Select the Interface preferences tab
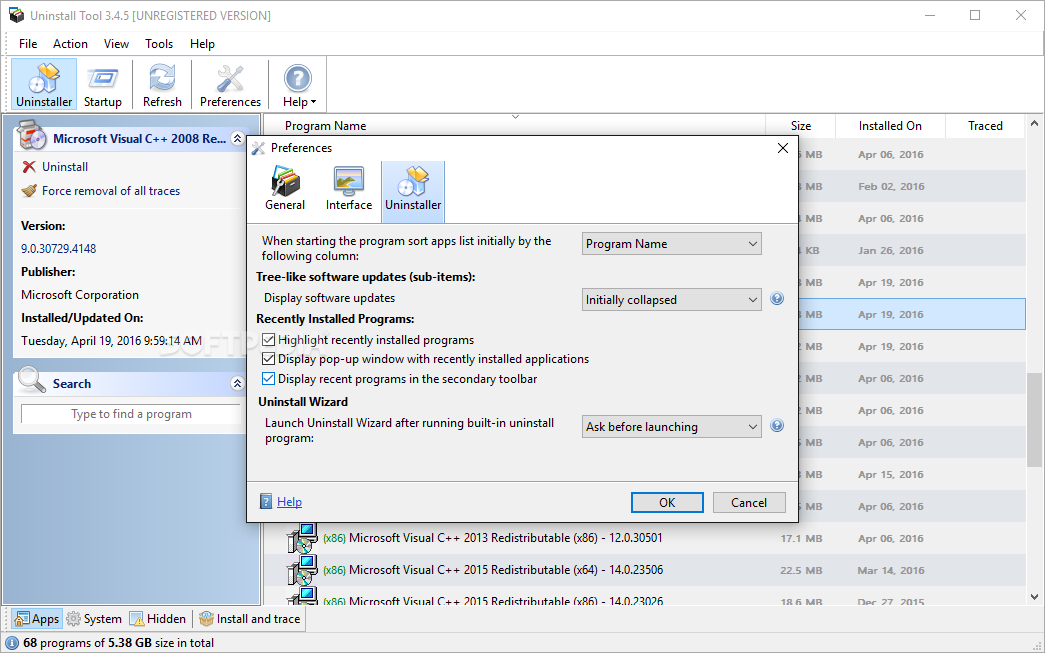 (x=349, y=189)
